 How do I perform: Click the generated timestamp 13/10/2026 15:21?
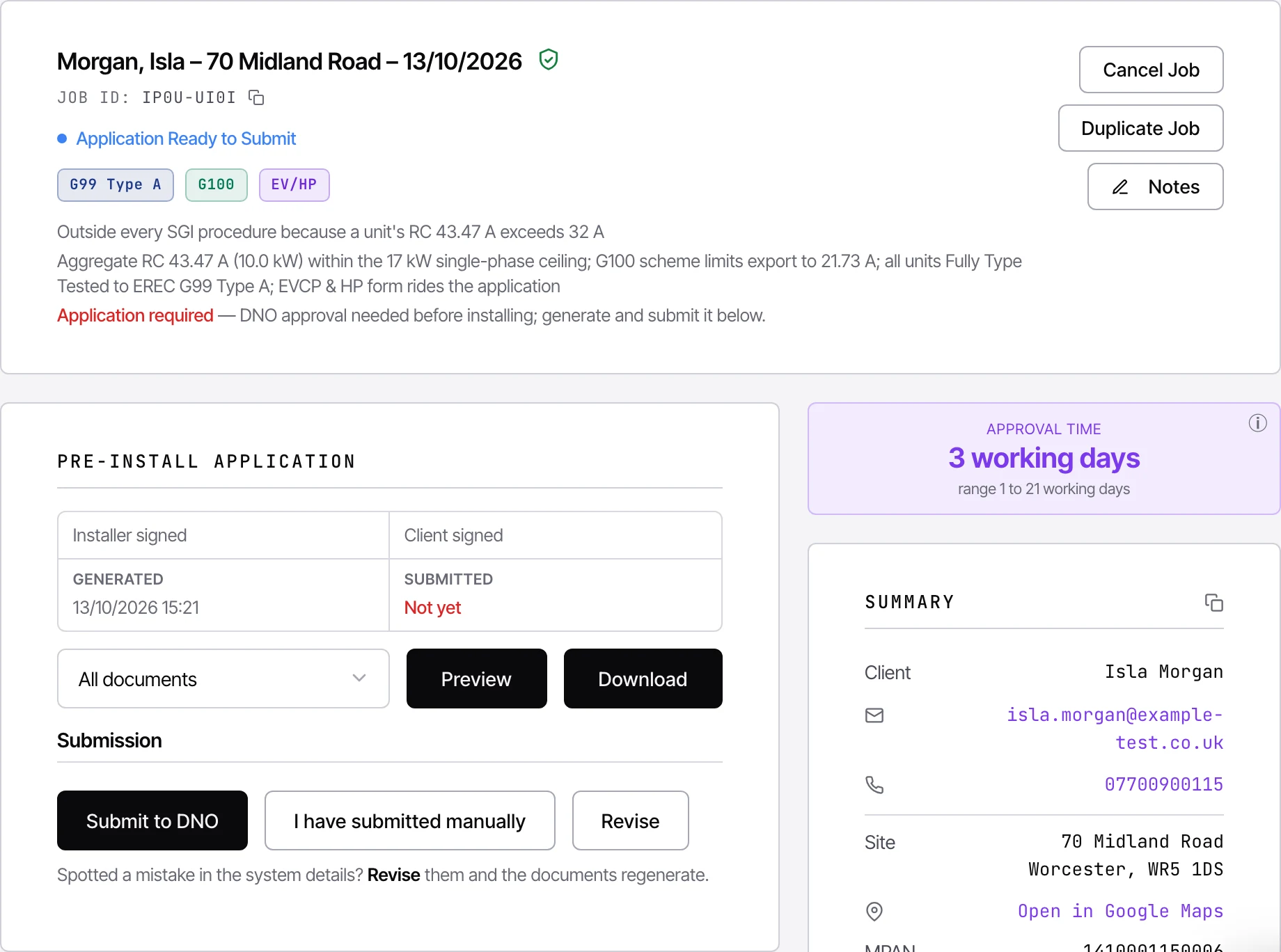tap(136, 608)
